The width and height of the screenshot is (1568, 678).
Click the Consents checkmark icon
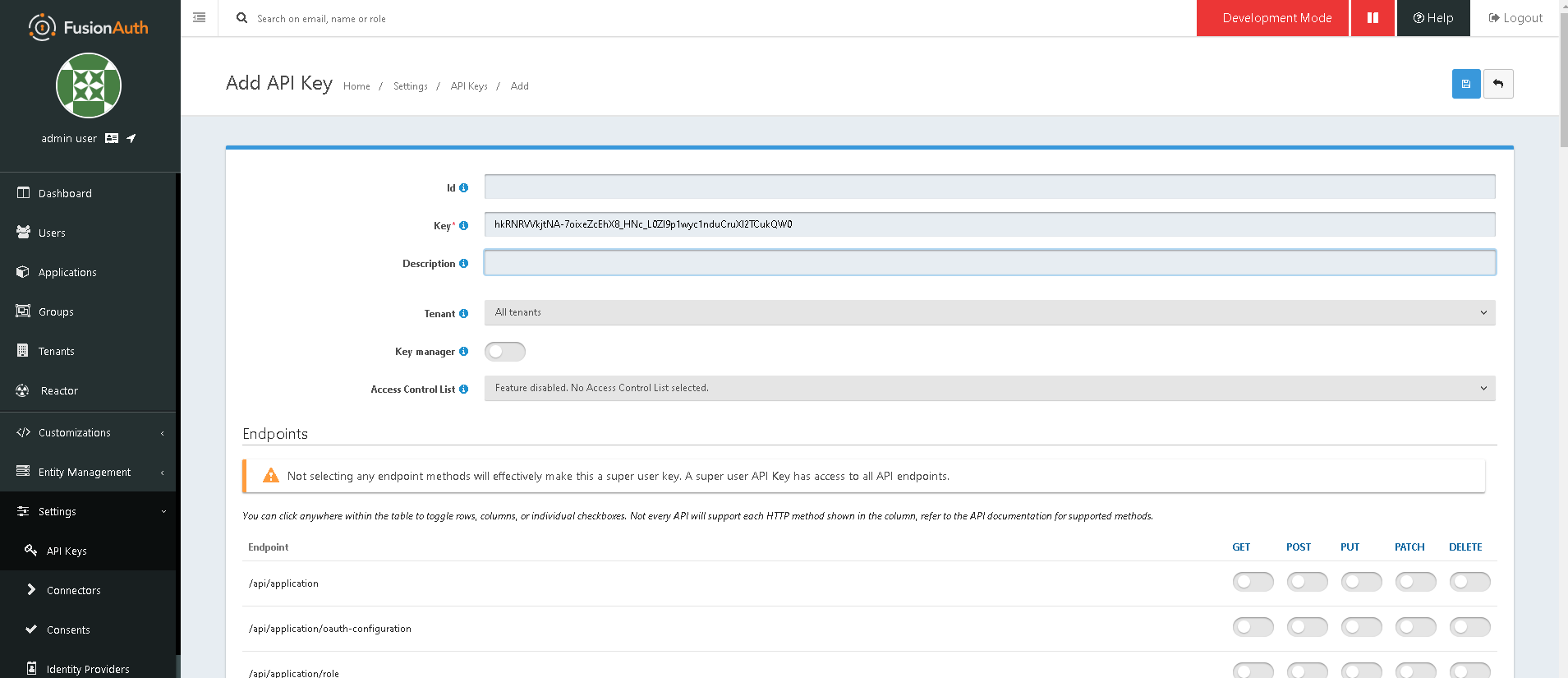click(31, 630)
